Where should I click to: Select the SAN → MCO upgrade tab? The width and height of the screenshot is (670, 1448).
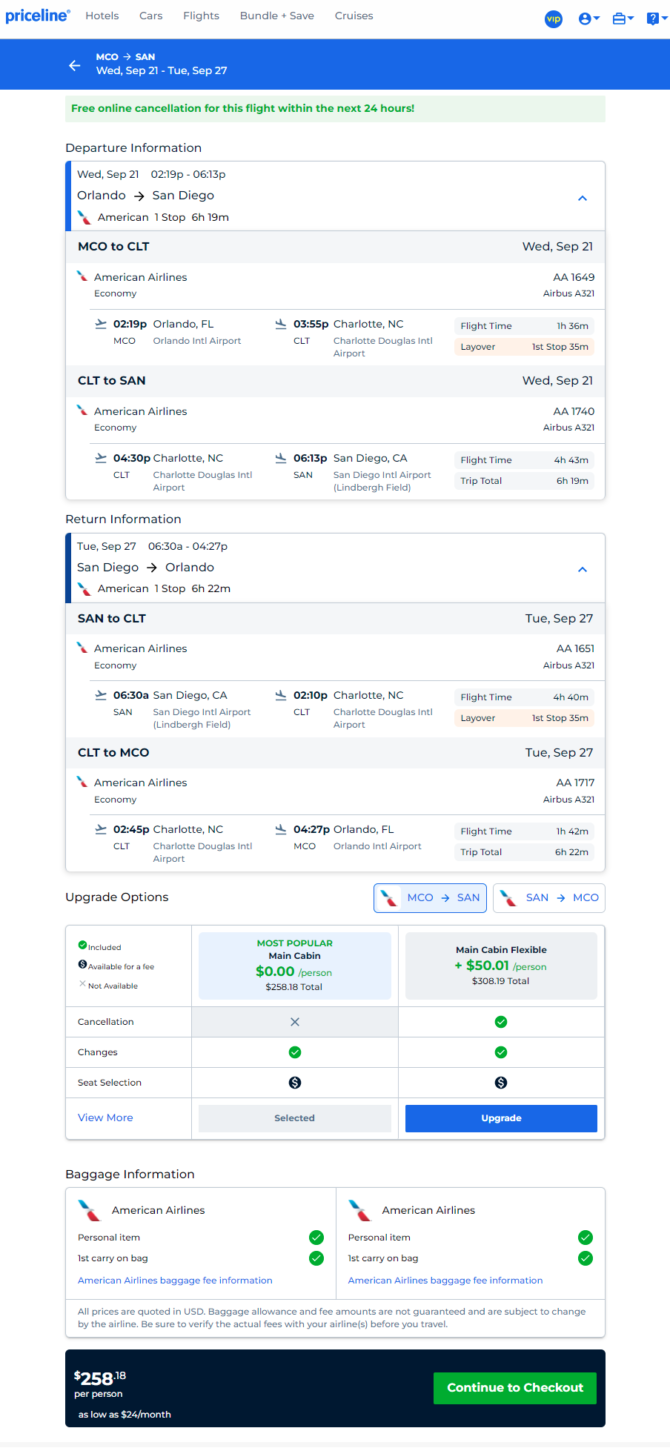click(x=549, y=898)
